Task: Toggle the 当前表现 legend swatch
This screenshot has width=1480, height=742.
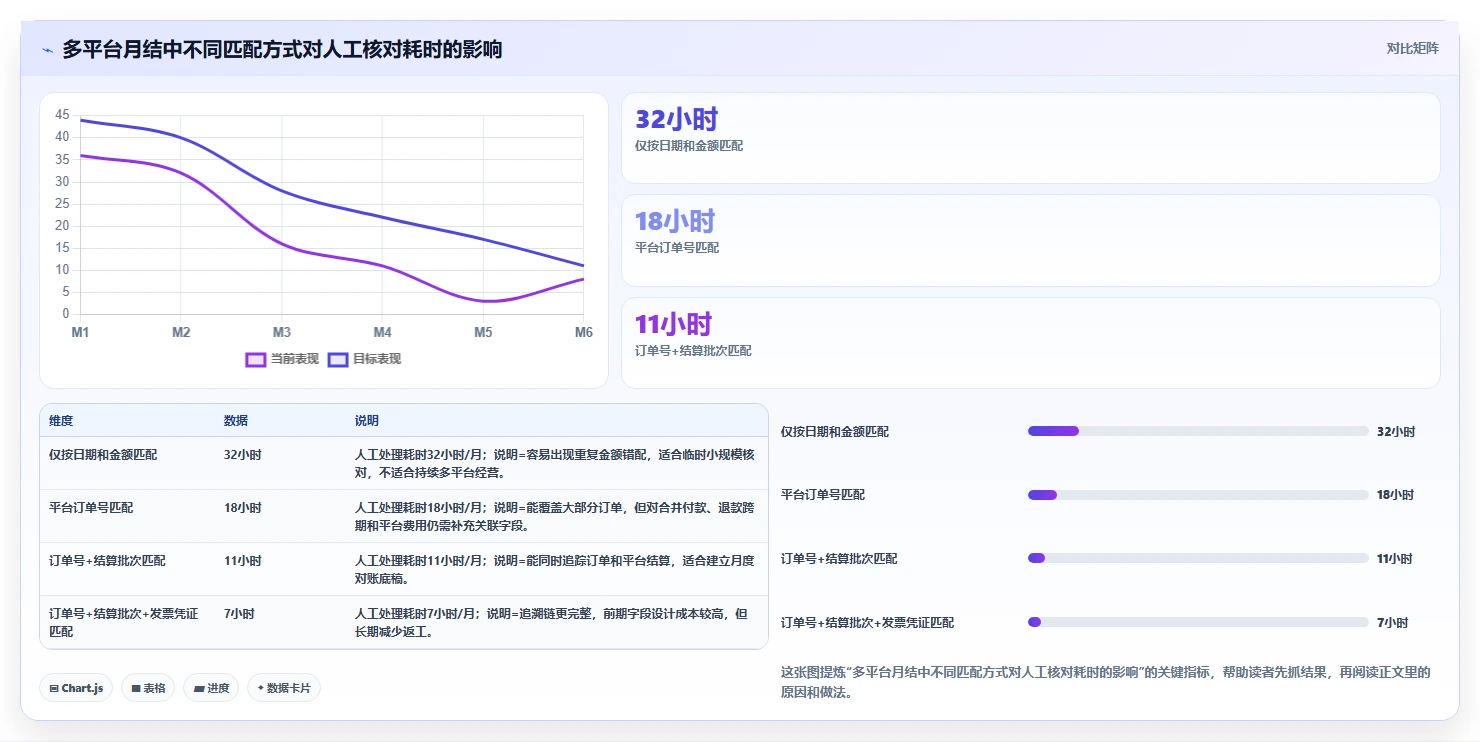Action: [256, 359]
